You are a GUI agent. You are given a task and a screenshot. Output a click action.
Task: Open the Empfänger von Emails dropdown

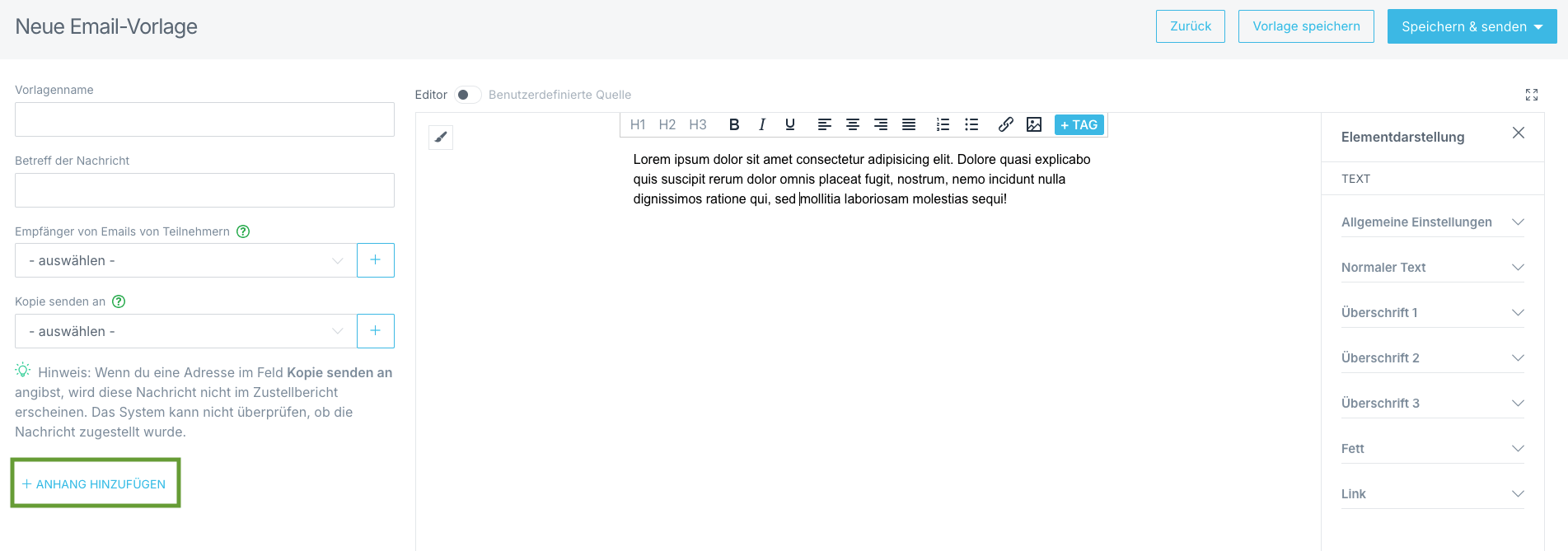coord(186,260)
